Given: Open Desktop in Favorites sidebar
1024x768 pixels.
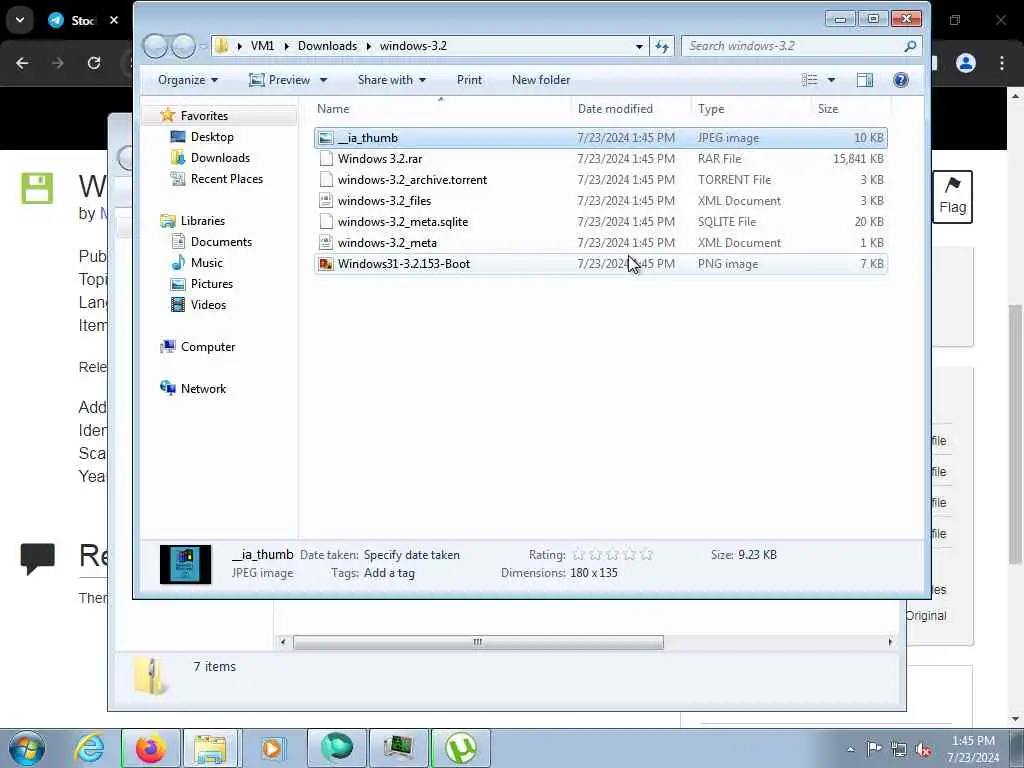Looking at the screenshot, I should point(212,136).
